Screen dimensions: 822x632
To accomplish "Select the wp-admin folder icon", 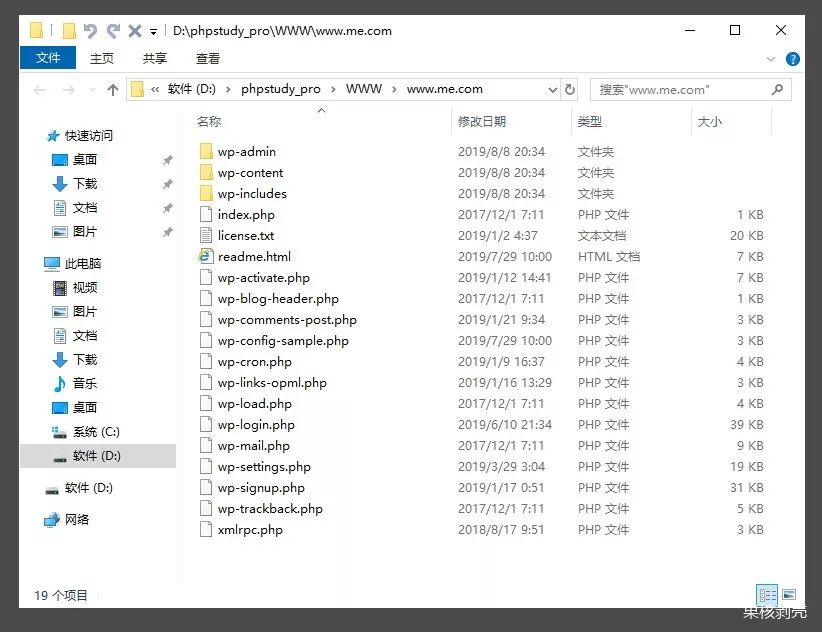I will tap(206, 151).
